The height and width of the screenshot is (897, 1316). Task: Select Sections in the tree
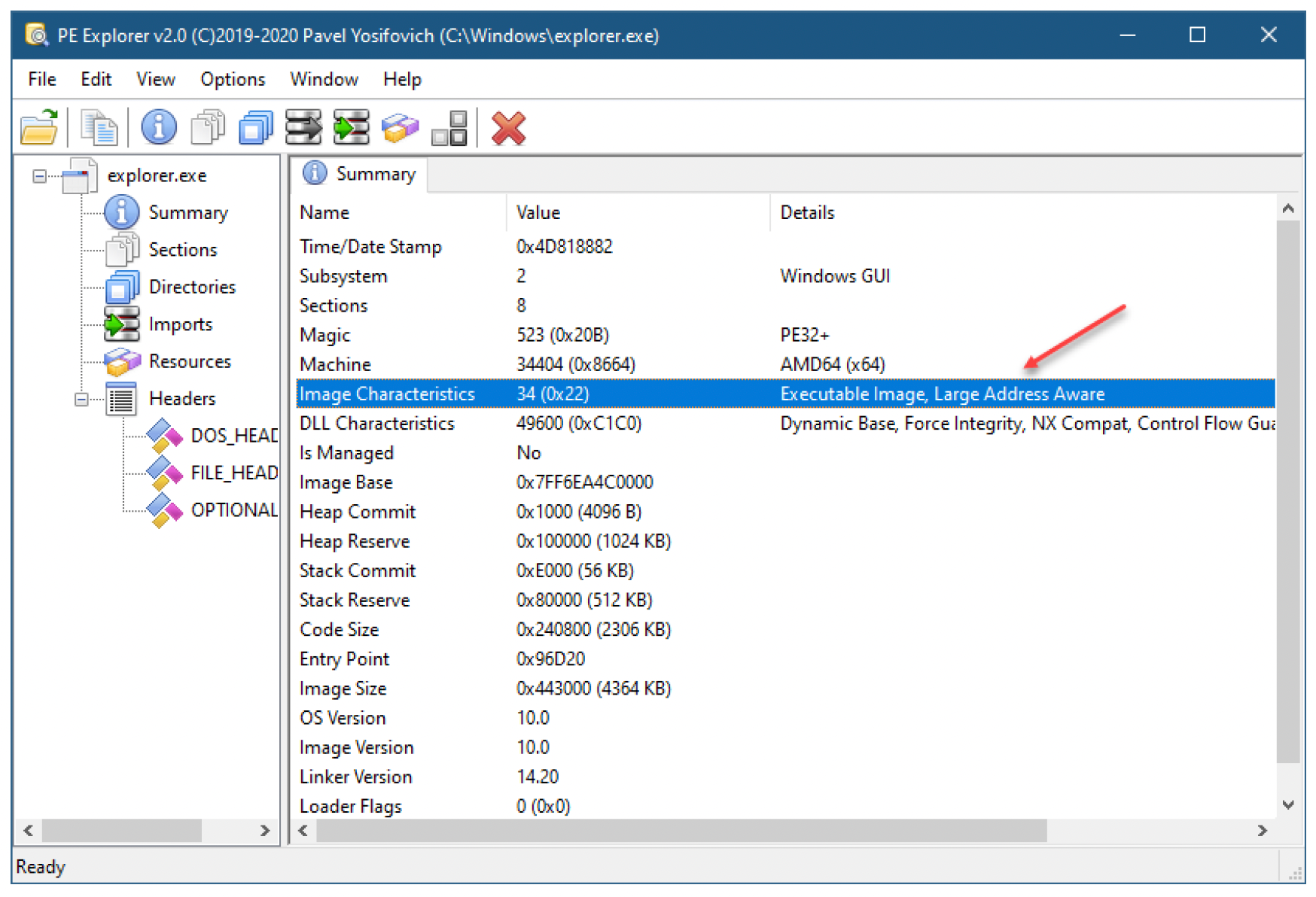tap(183, 249)
